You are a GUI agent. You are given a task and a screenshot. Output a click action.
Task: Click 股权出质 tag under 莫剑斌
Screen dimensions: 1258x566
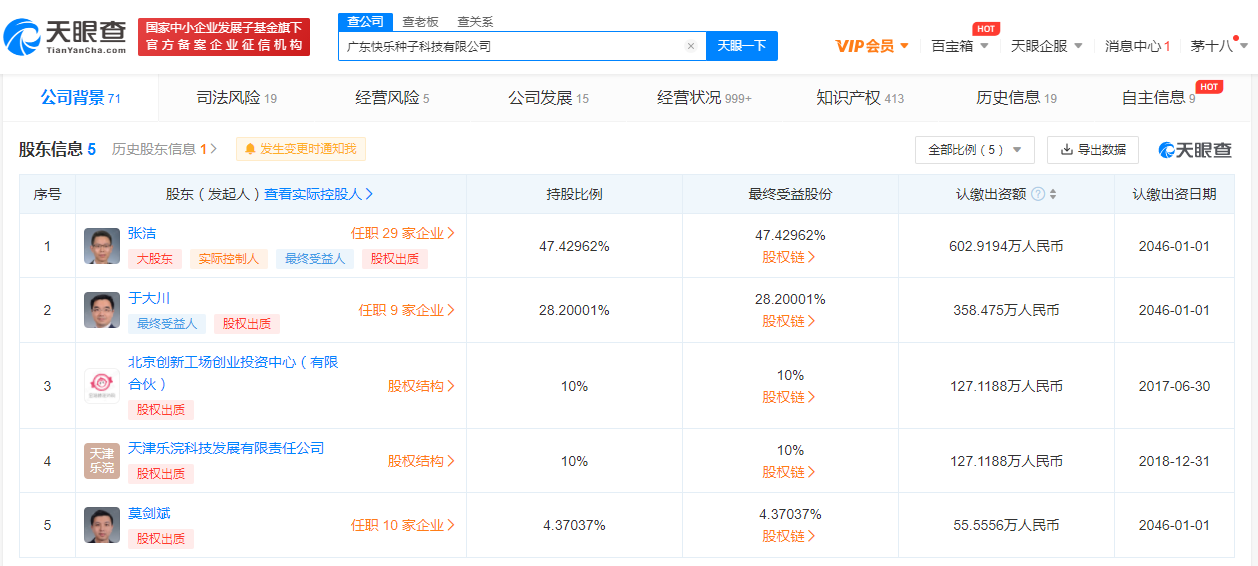(161, 539)
